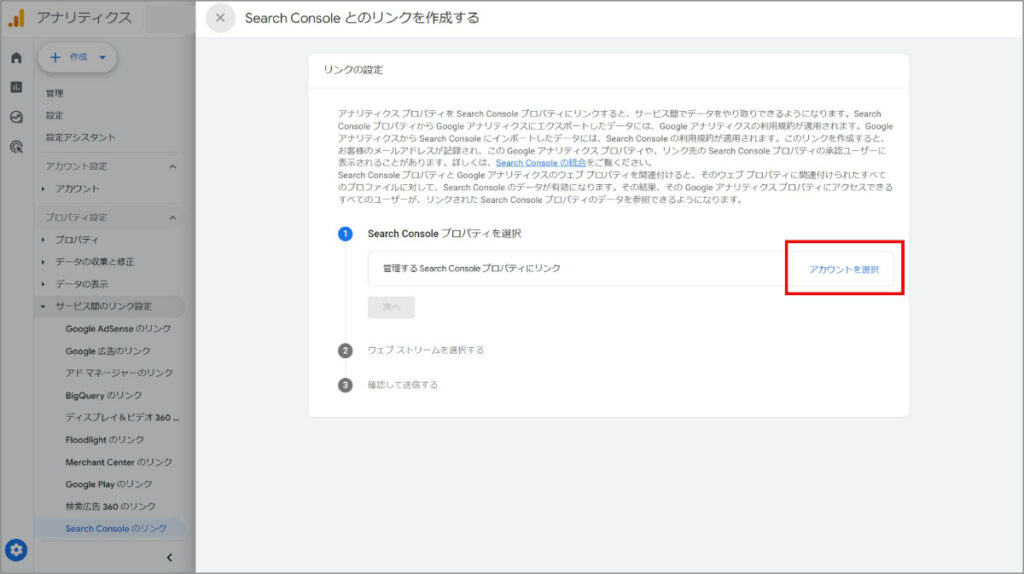Expand the プロパティ tree item
1024x574 pixels.
tap(43, 240)
